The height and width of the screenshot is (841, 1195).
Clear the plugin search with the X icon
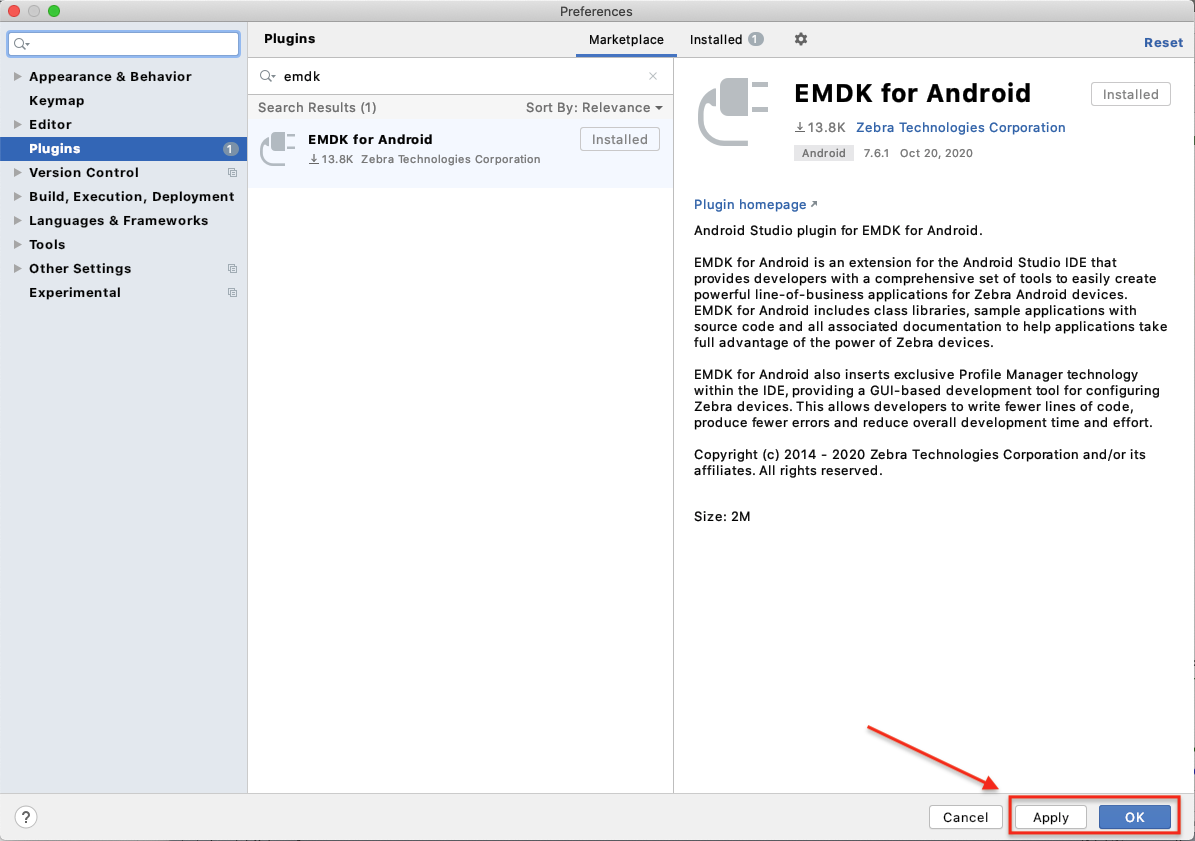tap(653, 76)
